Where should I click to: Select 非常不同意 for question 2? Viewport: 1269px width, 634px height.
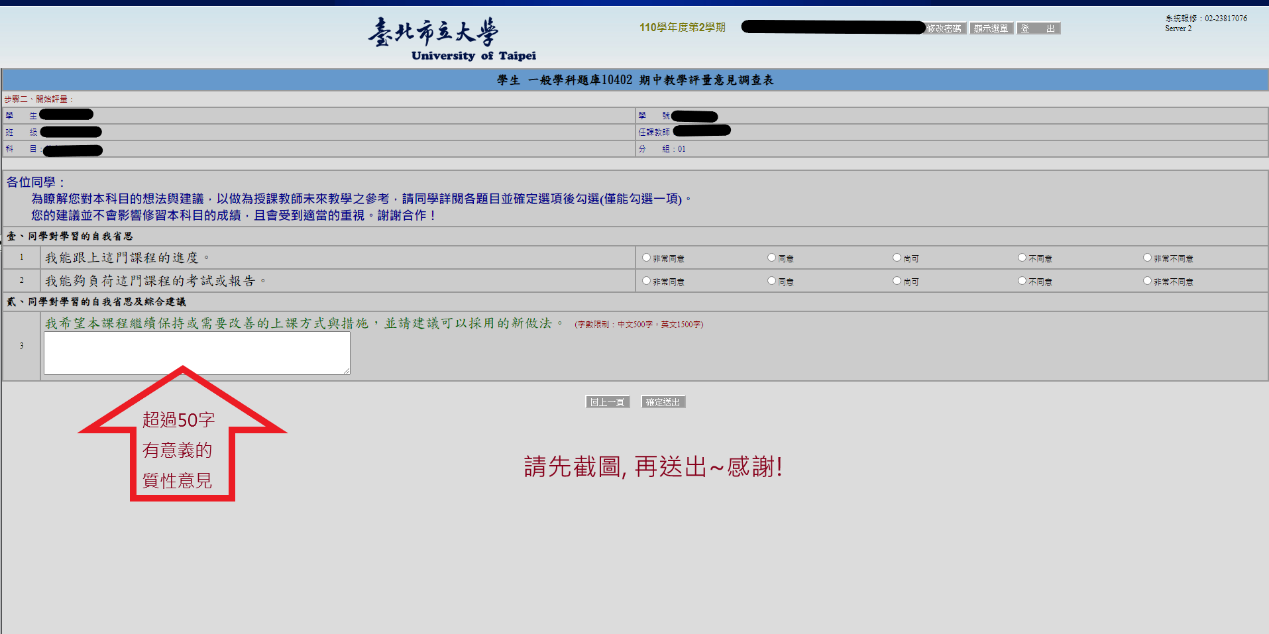[1147, 281]
